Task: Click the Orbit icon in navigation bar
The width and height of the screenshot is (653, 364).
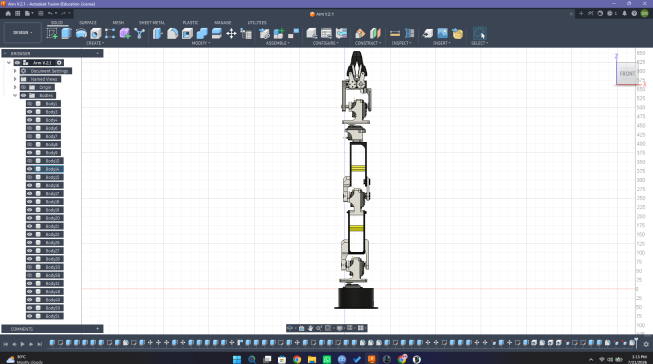Action: coord(290,328)
